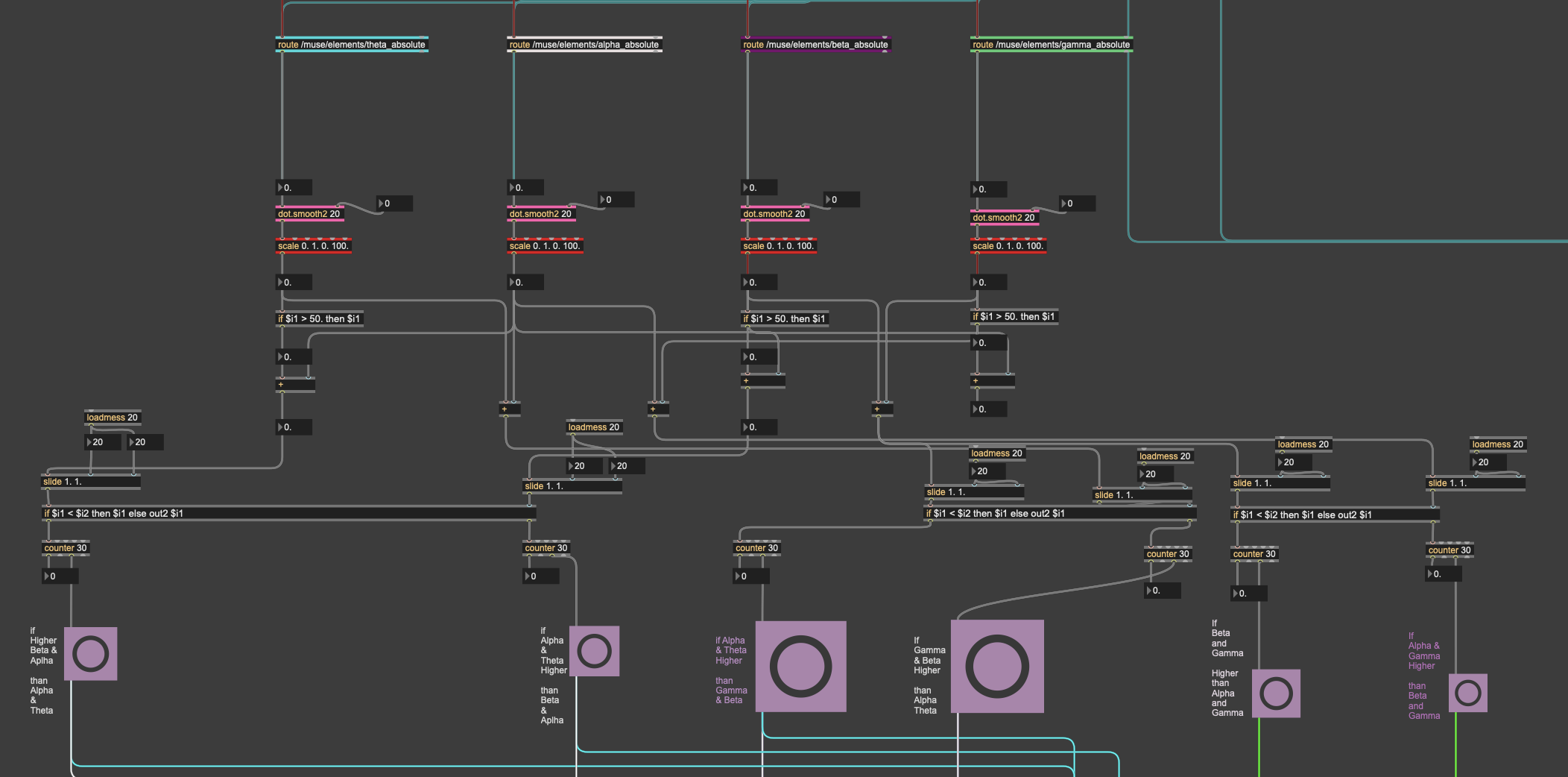Click the large bang beside 'if Alpha & Theta Higher than Gamma'
This screenshot has width=1568, height=777.
(x=800, y=667)
